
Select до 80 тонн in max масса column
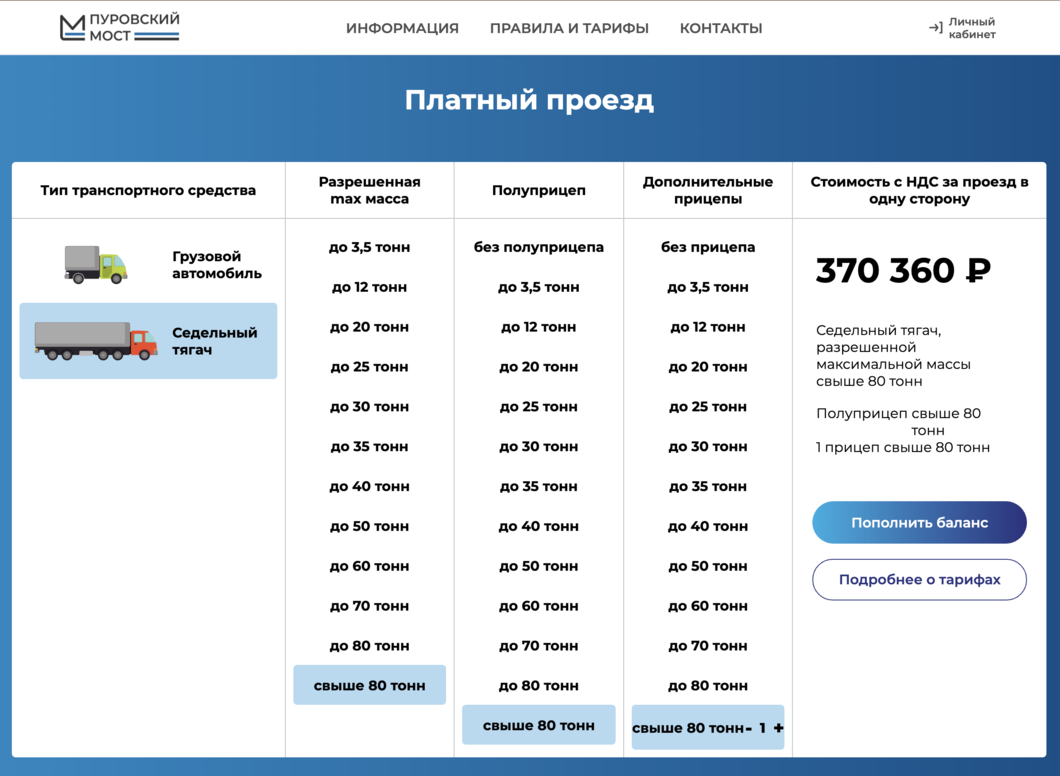(369, 646)
